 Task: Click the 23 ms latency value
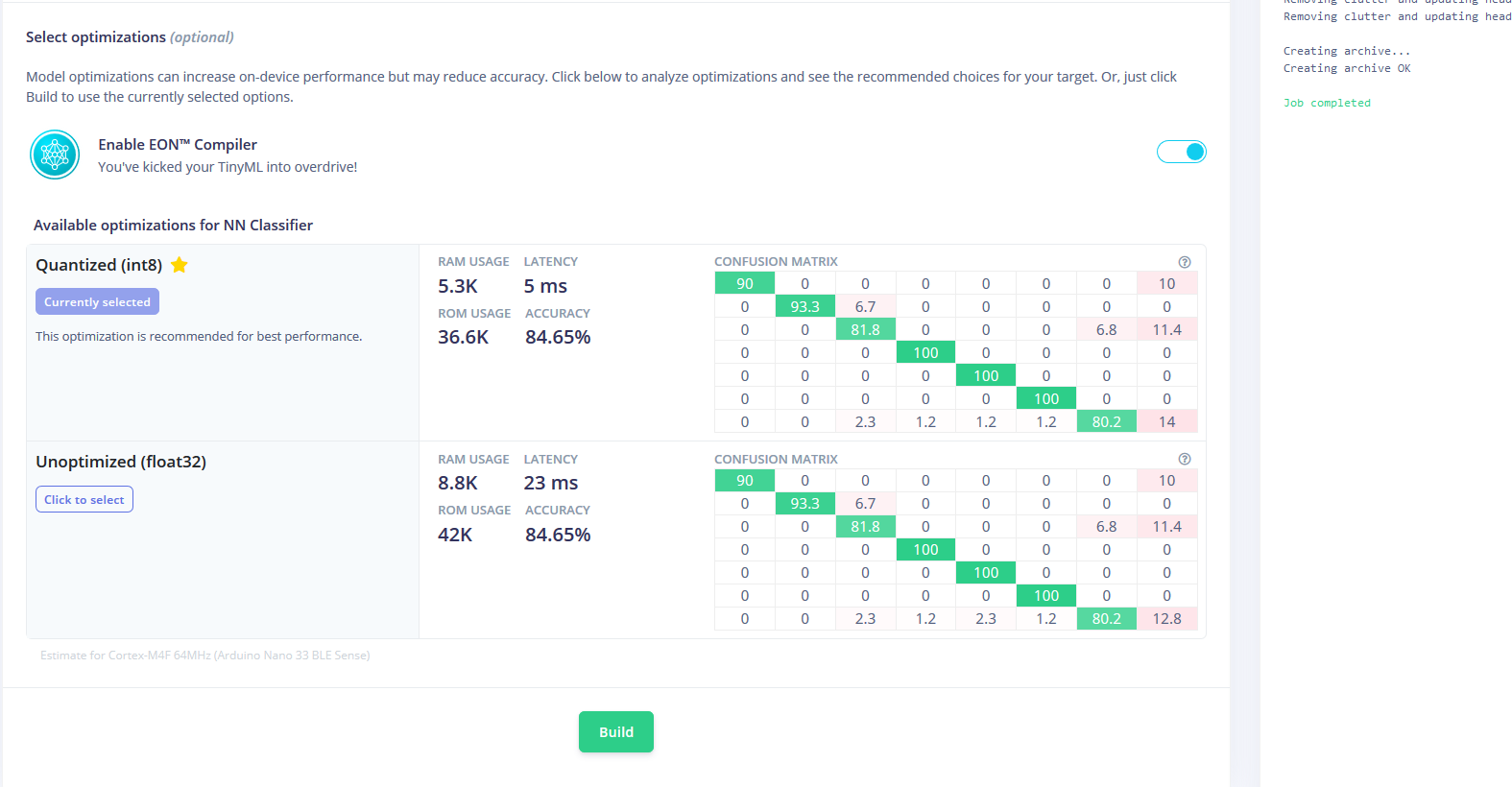(x=551, y=483)
